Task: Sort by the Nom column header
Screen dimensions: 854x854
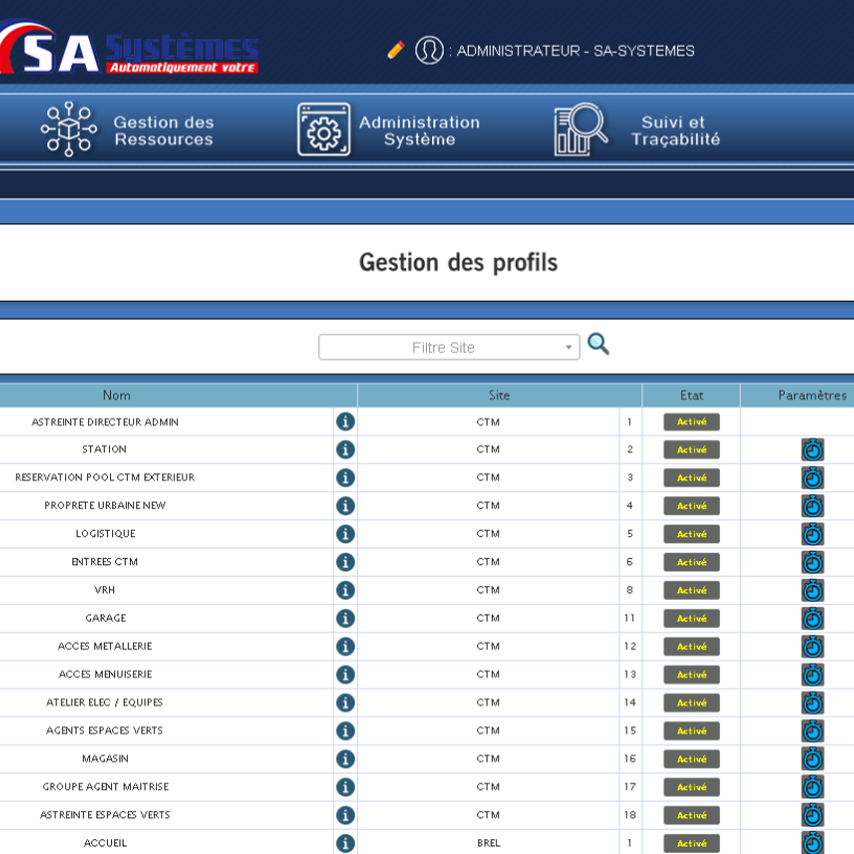Action: click(x=117, y=395)
